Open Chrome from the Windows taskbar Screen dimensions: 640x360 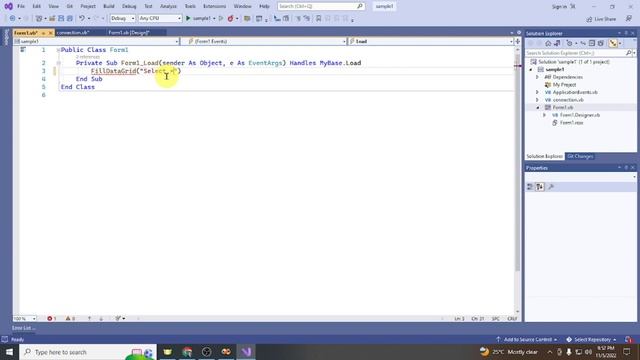[187, 352]
